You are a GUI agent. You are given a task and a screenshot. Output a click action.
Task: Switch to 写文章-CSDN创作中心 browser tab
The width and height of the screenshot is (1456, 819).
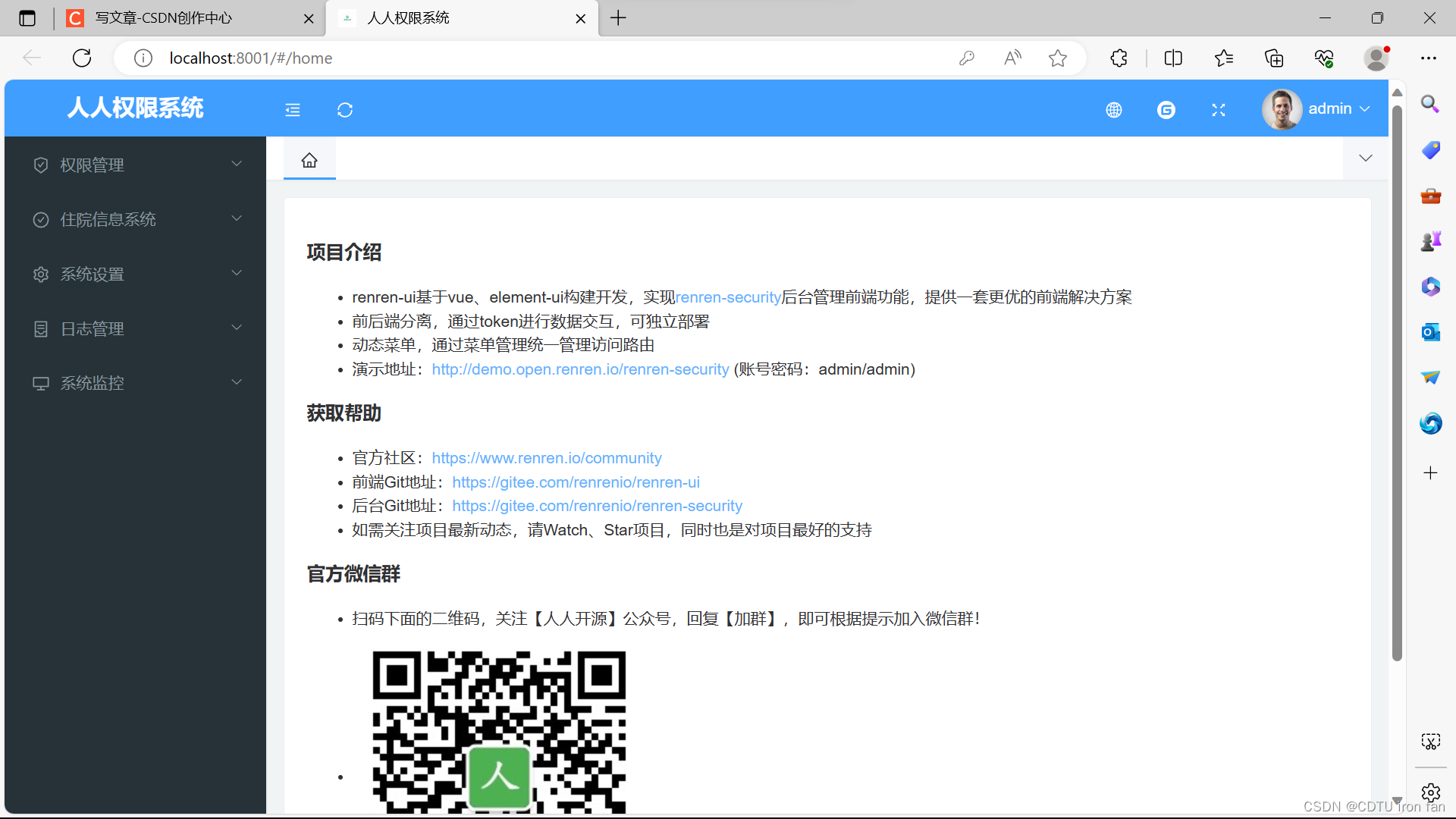coord(163,18)
